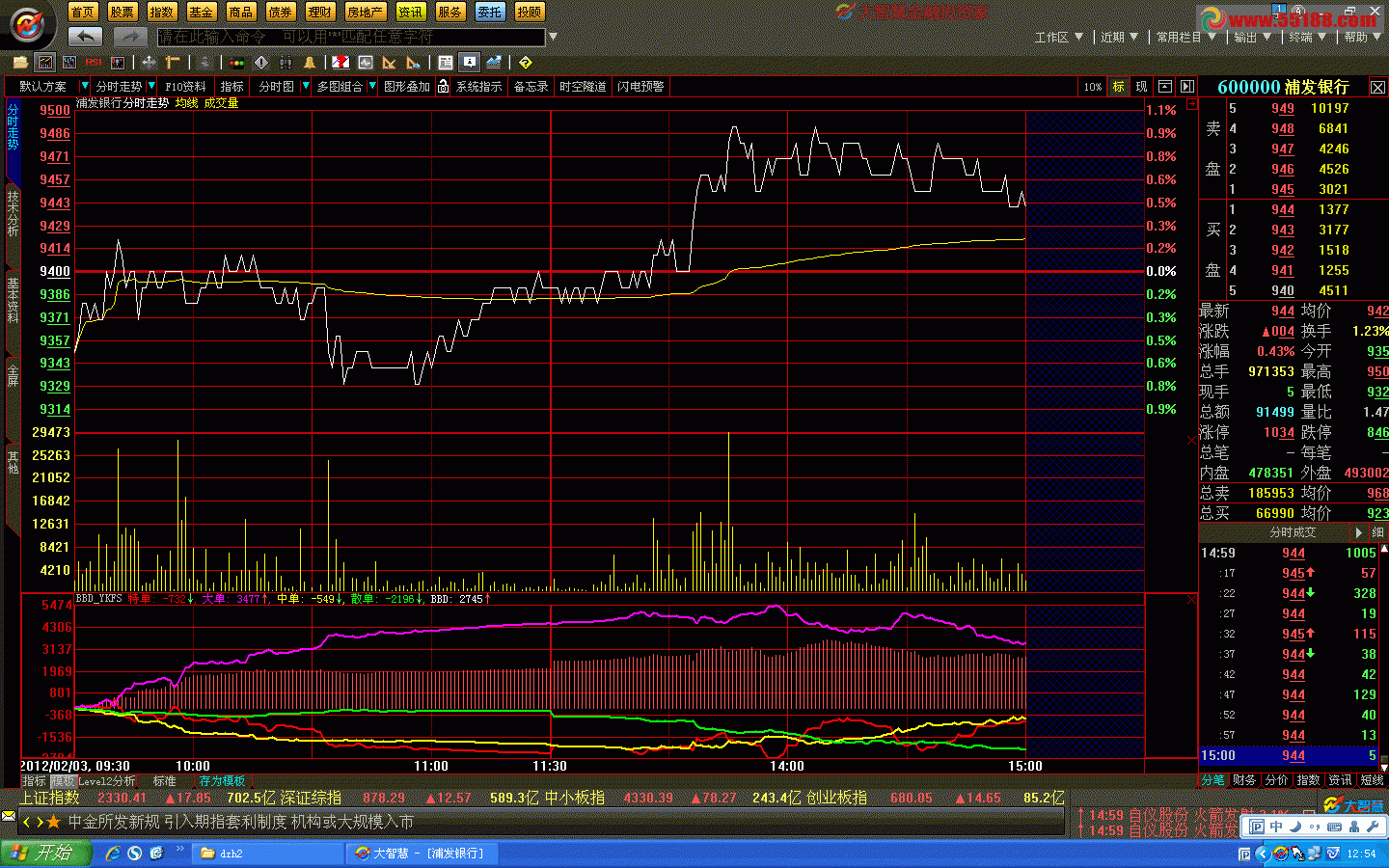Click the chart with question mark icon
The width and height of the screenshot is (1389, 868).
click(340, 62)
